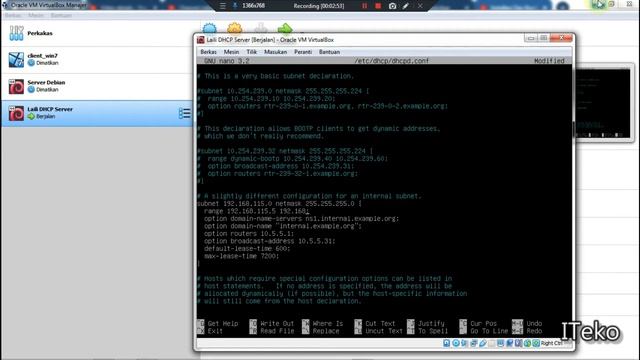Open the machine tools list icon beside Laili DHCP Server
Viewport: 640px width, 360px height.
[184, 113]
